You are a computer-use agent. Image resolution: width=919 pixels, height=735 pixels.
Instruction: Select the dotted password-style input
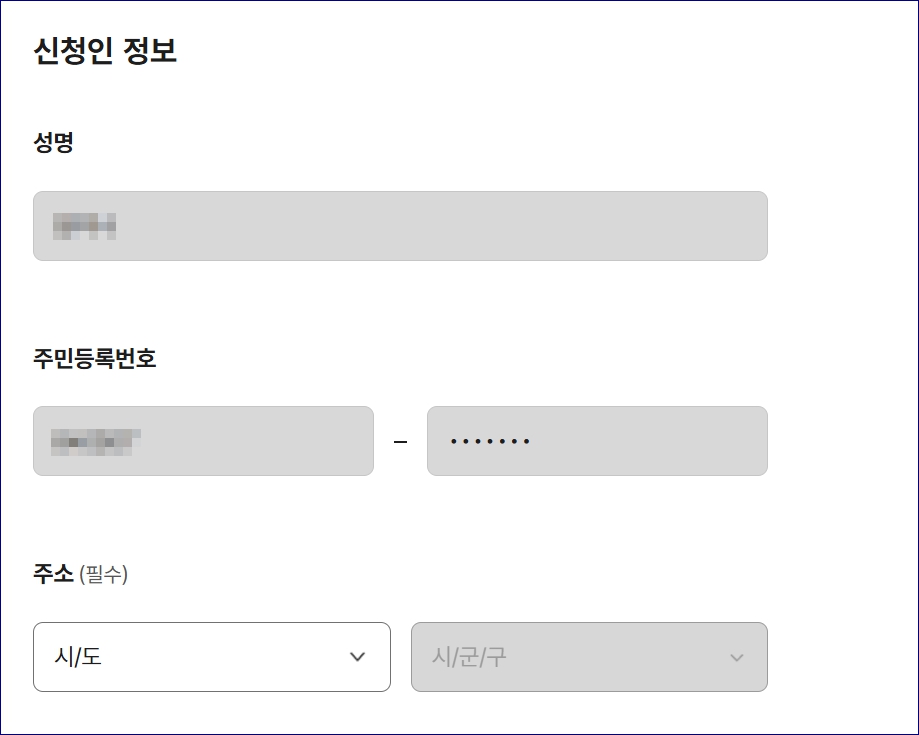click(597, 441)
